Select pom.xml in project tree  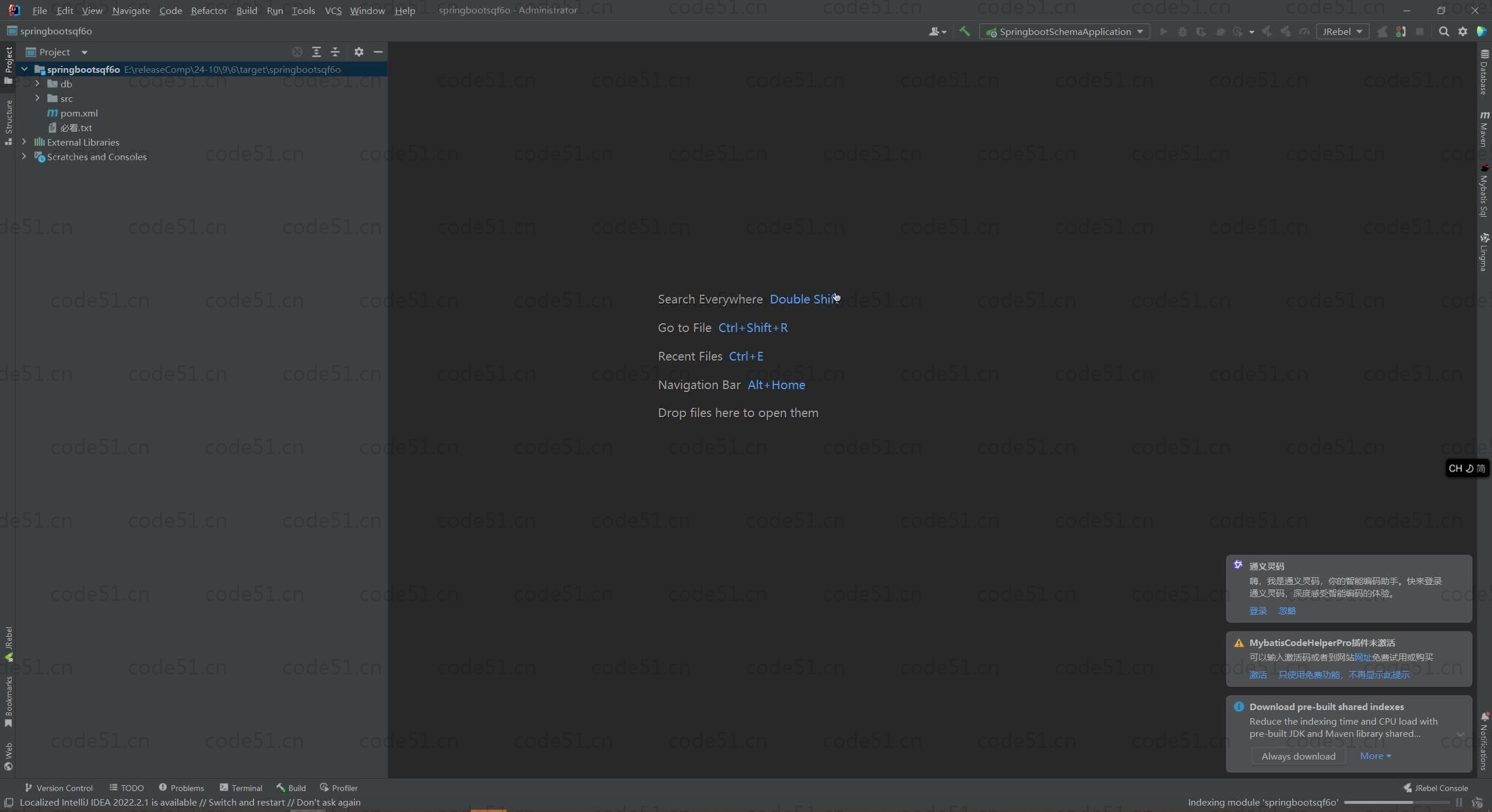pos(79,113)
